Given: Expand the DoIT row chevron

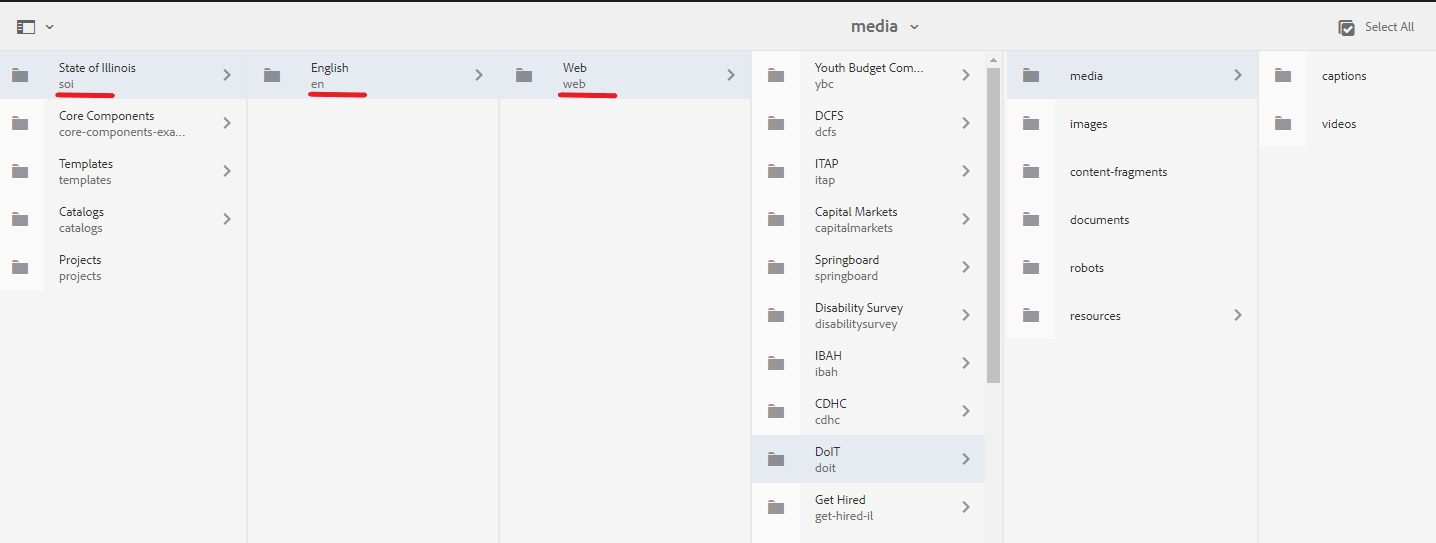Looking at the screenshot, I should (966, 459).
